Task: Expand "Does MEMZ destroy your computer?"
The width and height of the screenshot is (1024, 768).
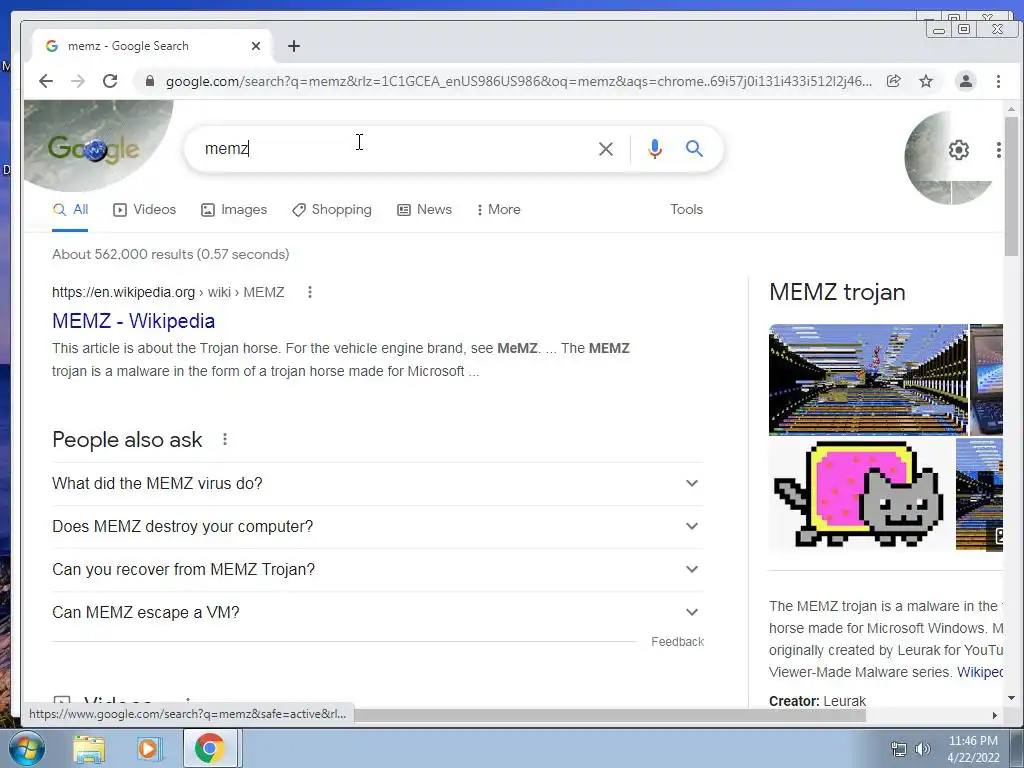Action: (377, 526)
